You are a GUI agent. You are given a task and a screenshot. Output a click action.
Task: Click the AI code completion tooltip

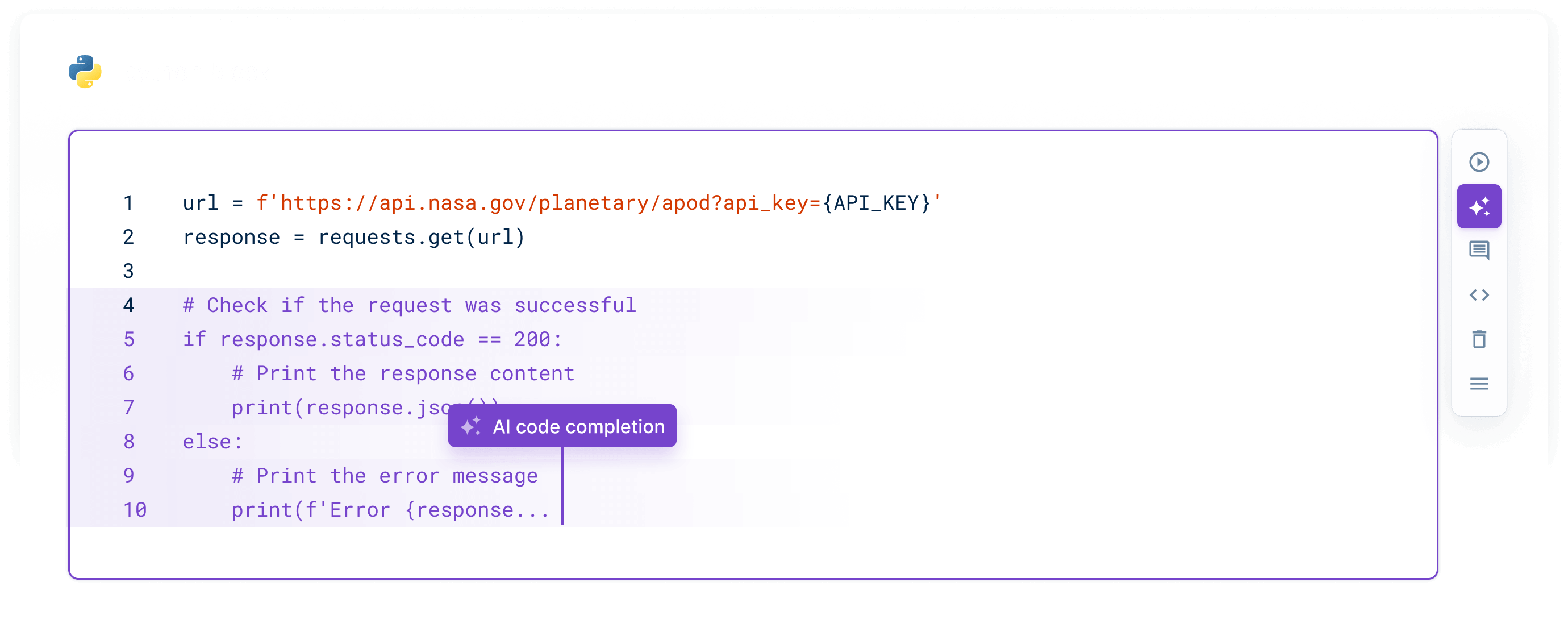[562, 426]
